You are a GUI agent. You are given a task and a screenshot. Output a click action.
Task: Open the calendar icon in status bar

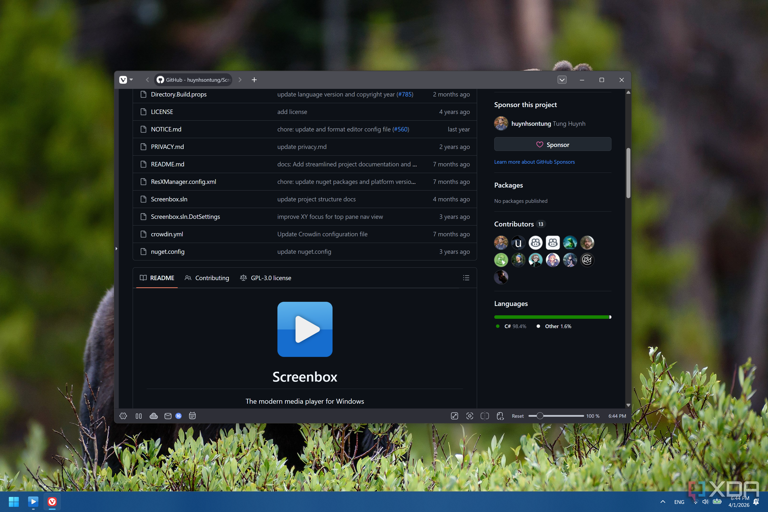tap(192, 416)
